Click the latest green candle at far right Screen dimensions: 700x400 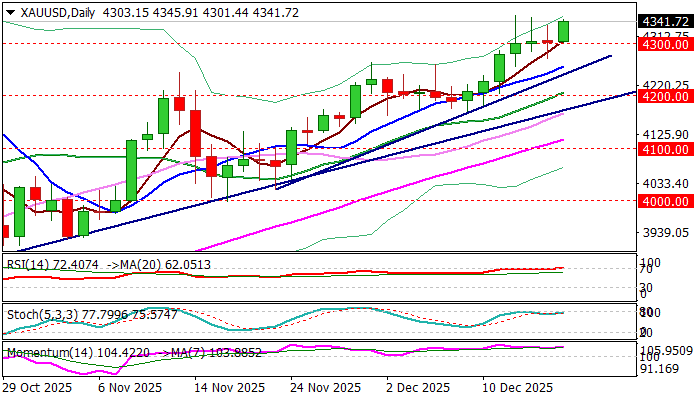(564, 31)
